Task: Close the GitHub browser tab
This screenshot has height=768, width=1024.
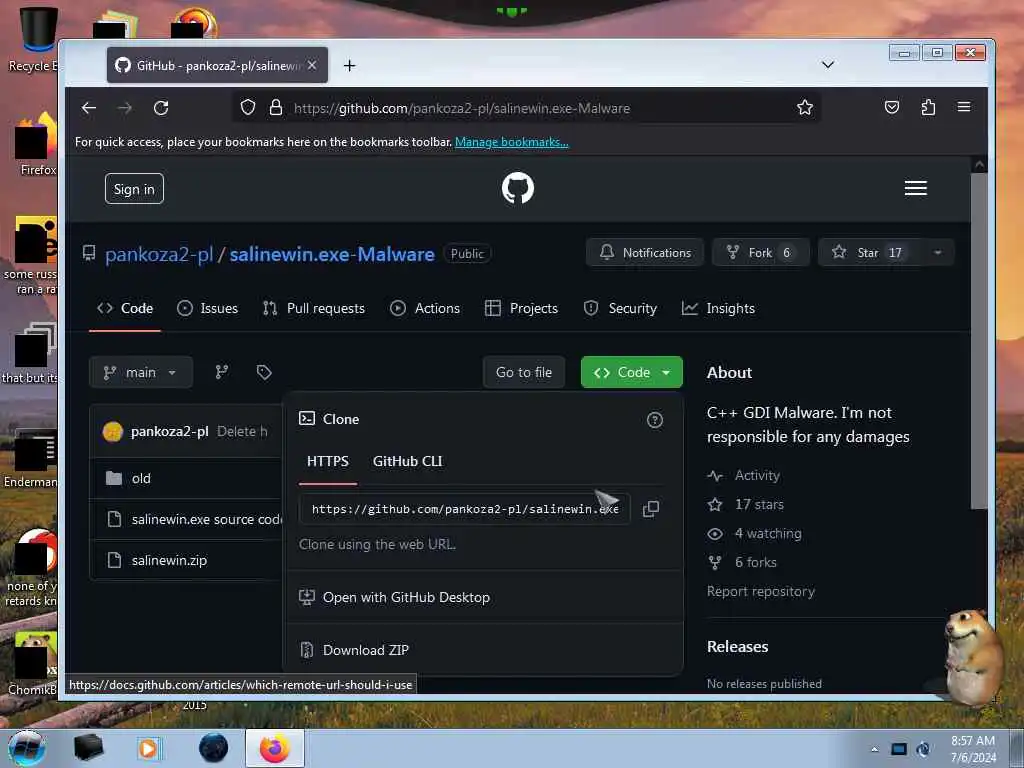Action: (312, 65)
